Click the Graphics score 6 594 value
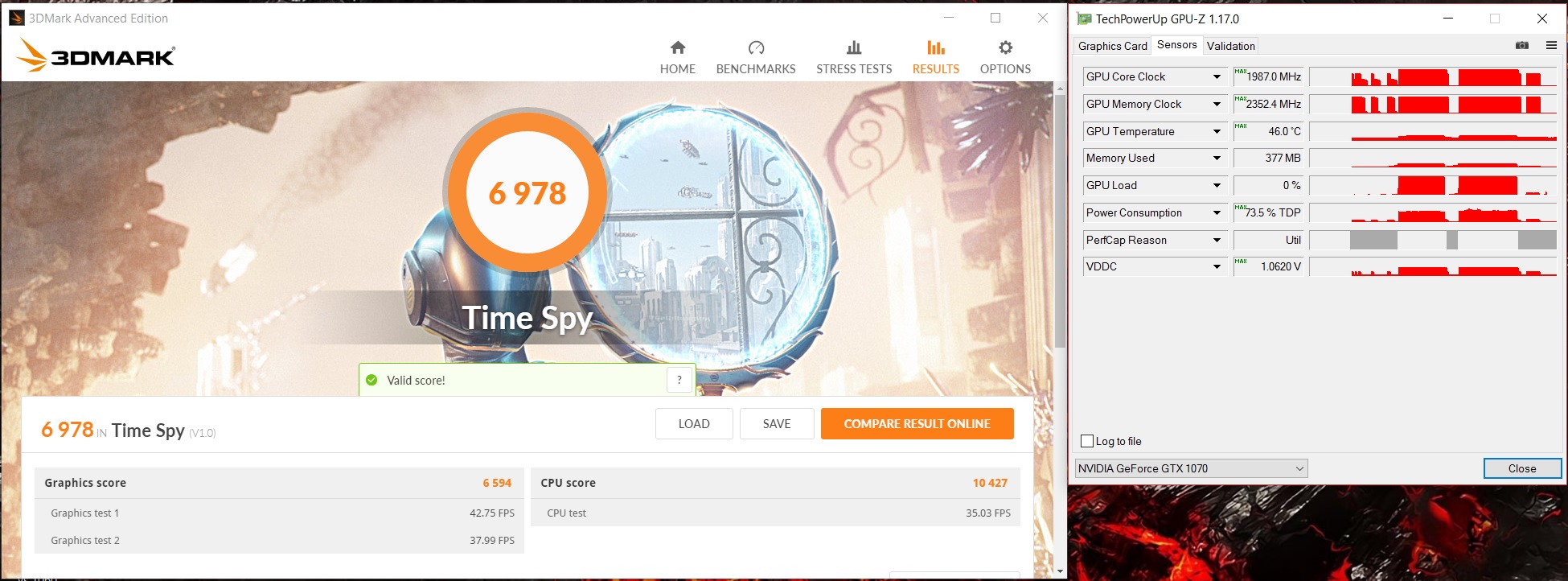1568x581 pixels. tap(497, 483)
